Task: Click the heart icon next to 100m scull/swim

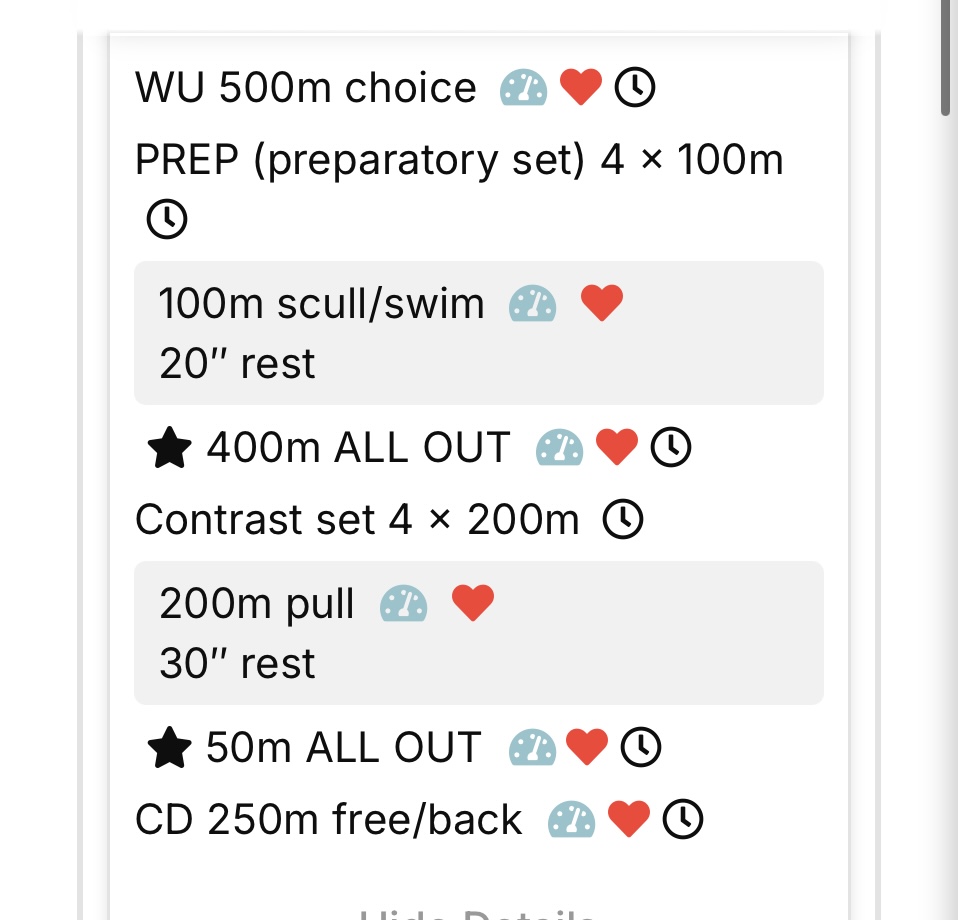Action: click(x=602, y=303)
